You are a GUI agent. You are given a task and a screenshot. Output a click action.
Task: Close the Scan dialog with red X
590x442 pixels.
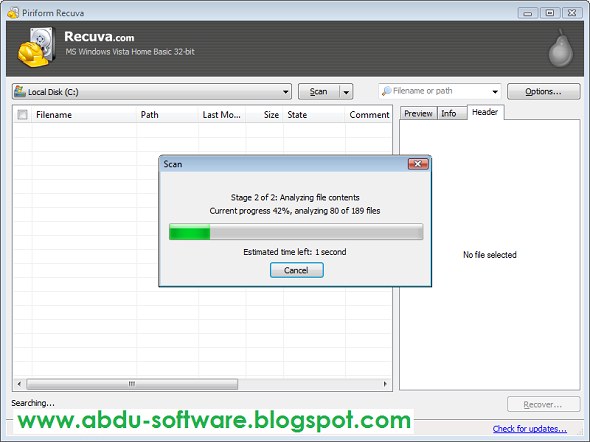pos(418,164)
